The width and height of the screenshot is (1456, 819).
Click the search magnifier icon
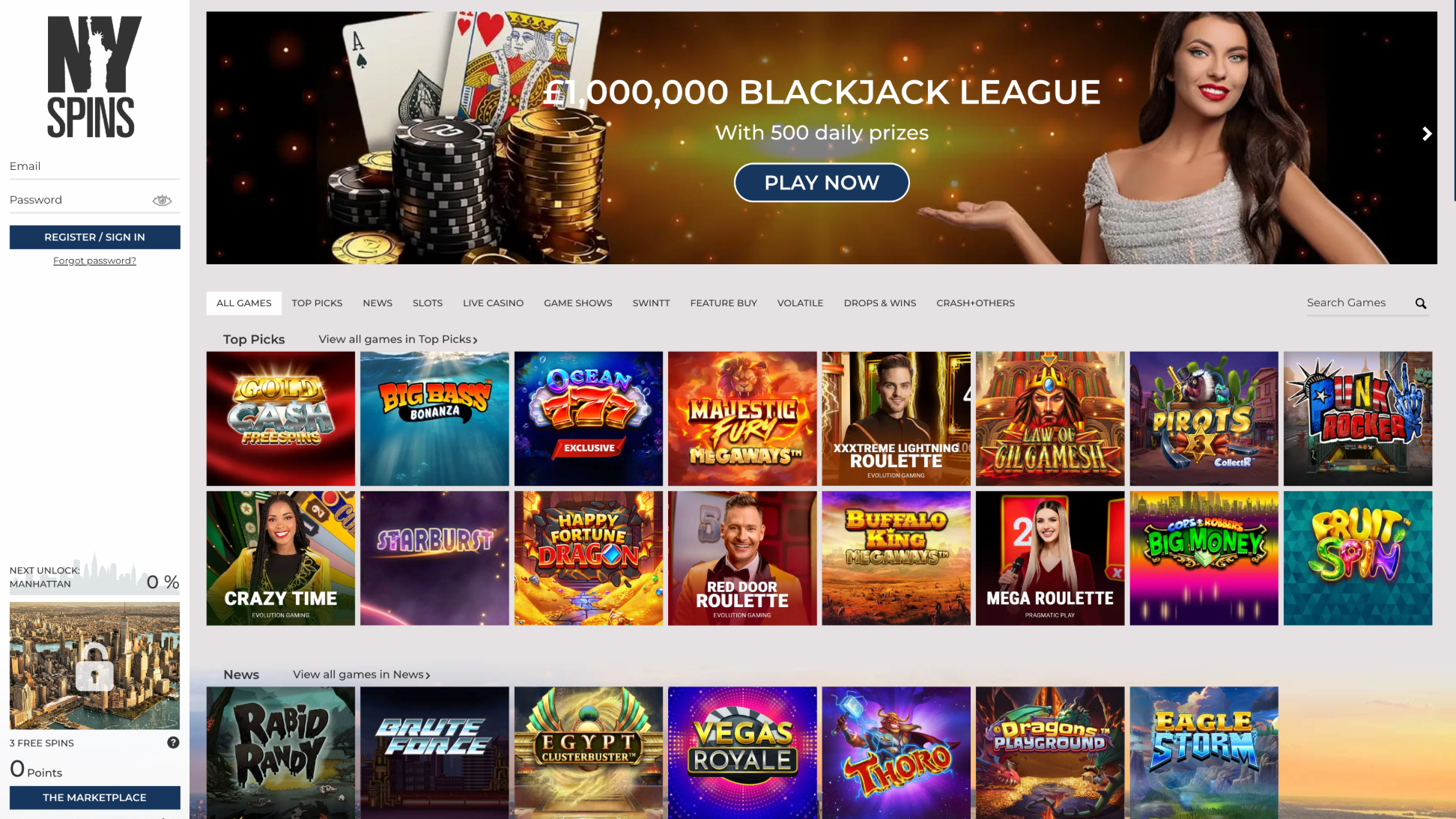(1420, 303)
